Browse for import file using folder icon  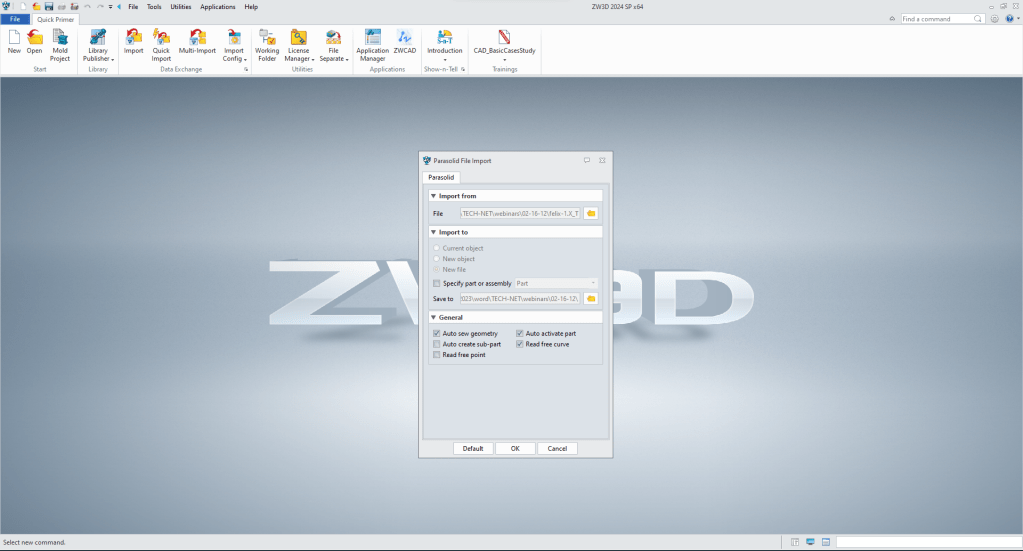[591, 213]
